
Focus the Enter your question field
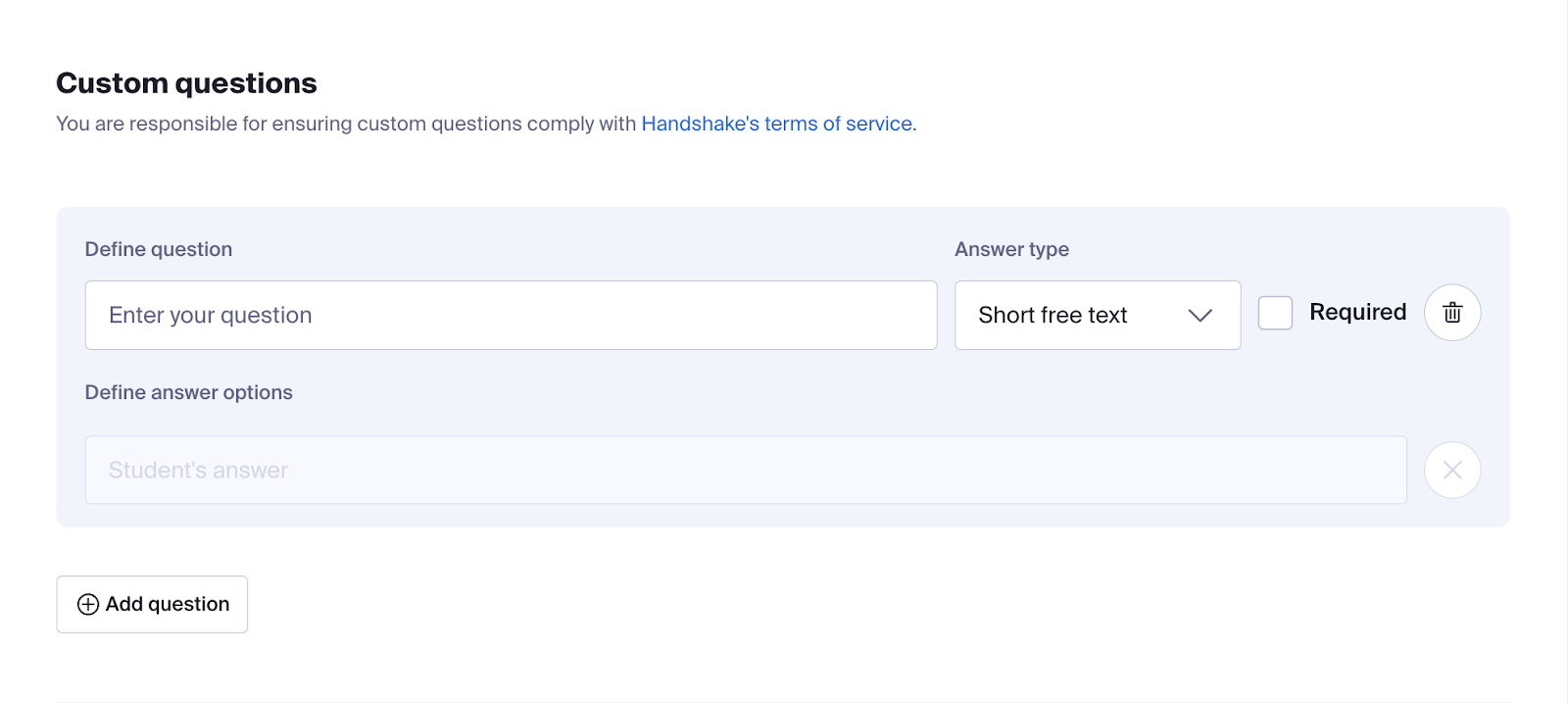tap(512, 315)
